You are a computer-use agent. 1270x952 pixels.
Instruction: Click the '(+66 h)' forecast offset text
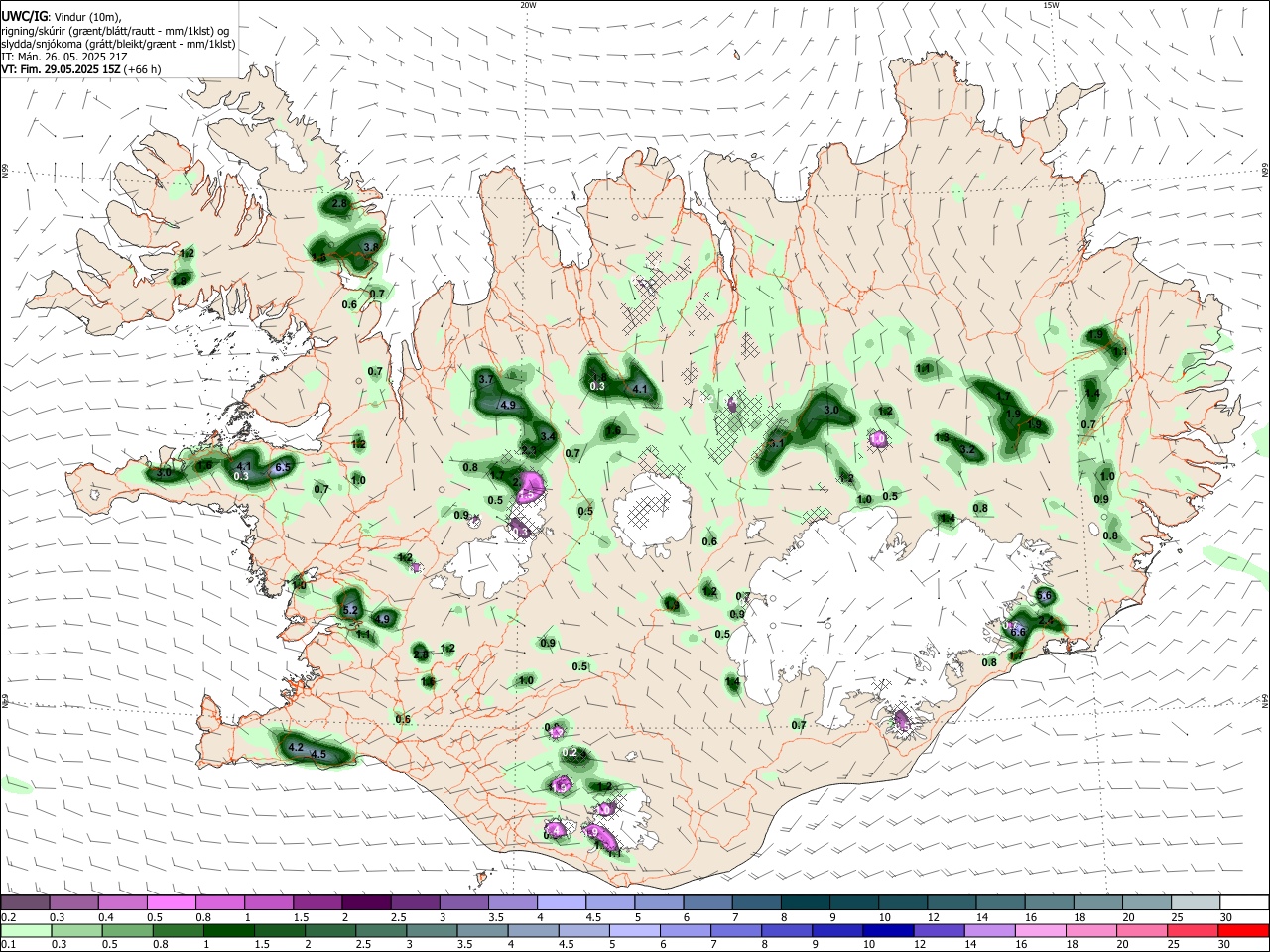pos(143,69)
